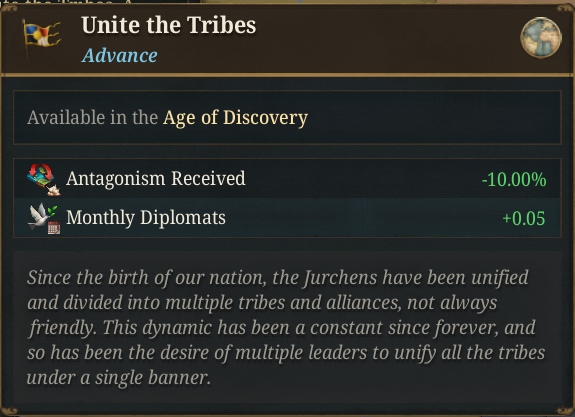
Task: Click the Monthly Diplomats dove icon
Action: pyautogui.click(x=44, y=218)
